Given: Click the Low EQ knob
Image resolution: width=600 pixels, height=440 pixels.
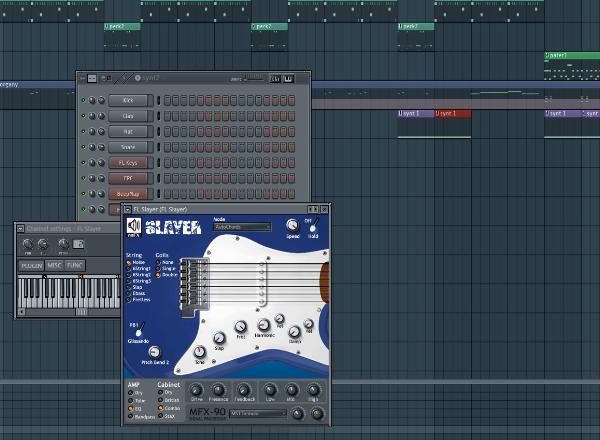Looking at the screenshot, I should pyautogui.click(x=270, y=390).
